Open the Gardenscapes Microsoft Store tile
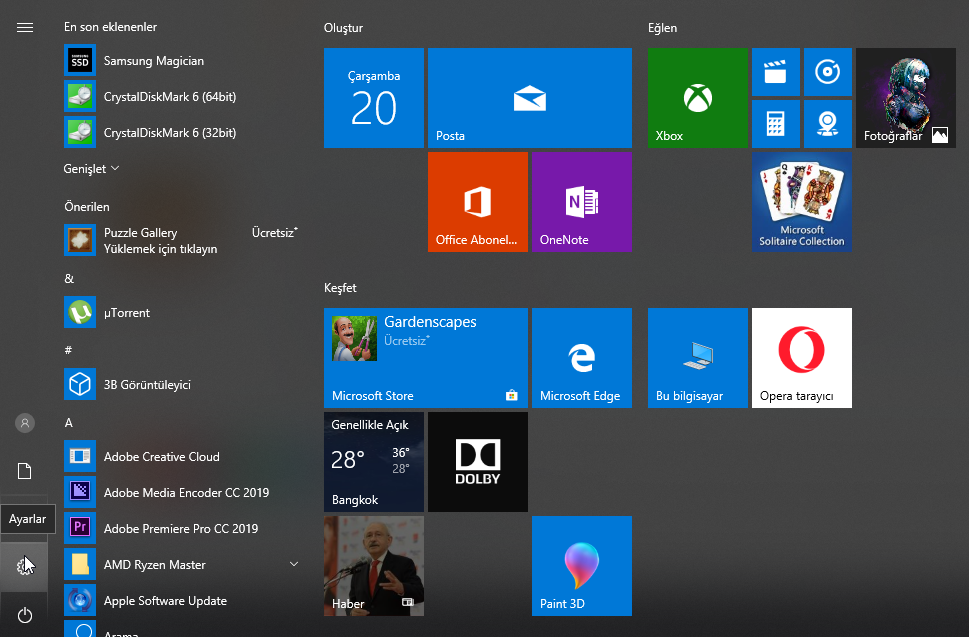 426,358
